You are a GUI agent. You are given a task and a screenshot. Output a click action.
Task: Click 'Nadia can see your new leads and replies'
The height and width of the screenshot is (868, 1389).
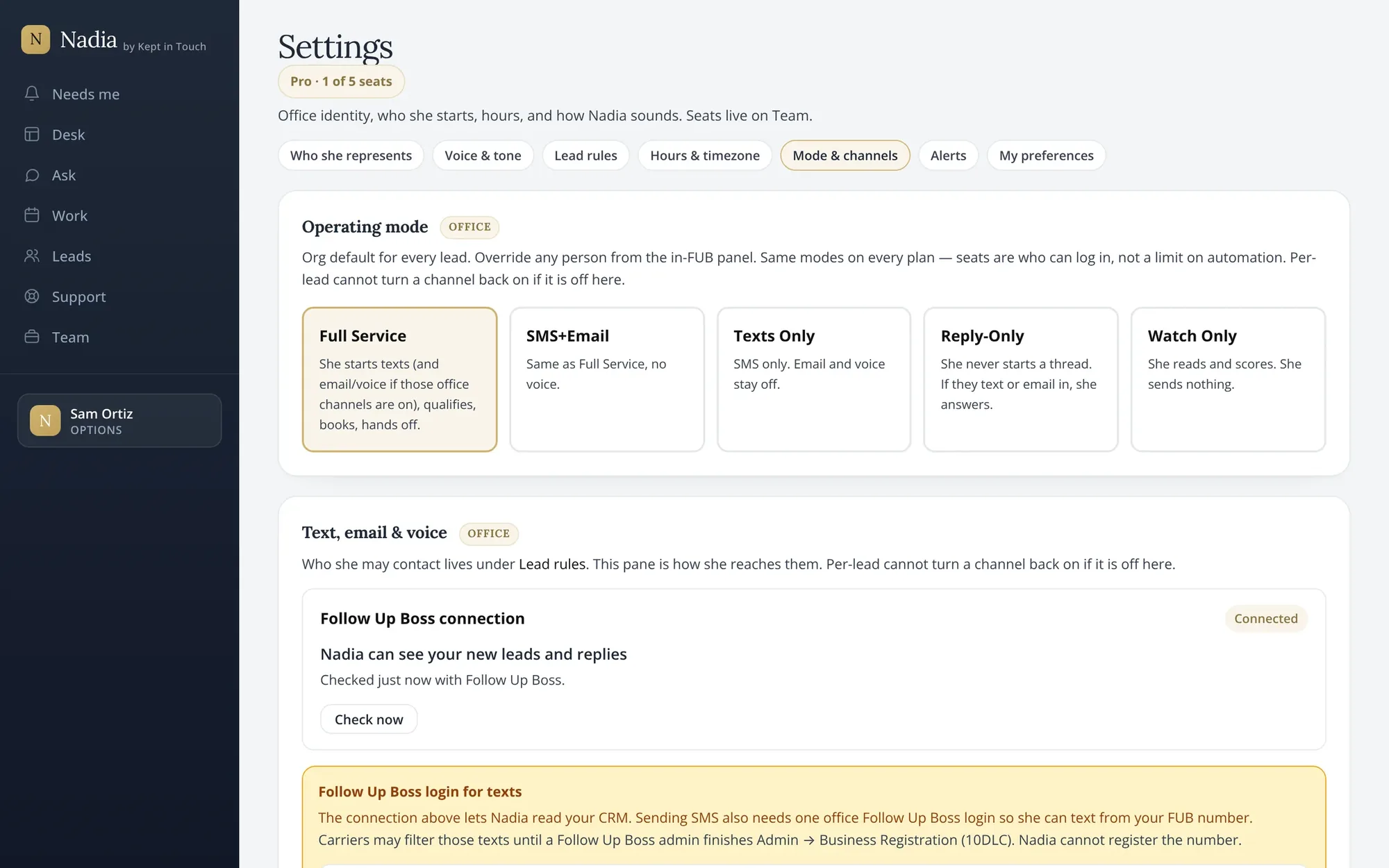tap(474, 654)
